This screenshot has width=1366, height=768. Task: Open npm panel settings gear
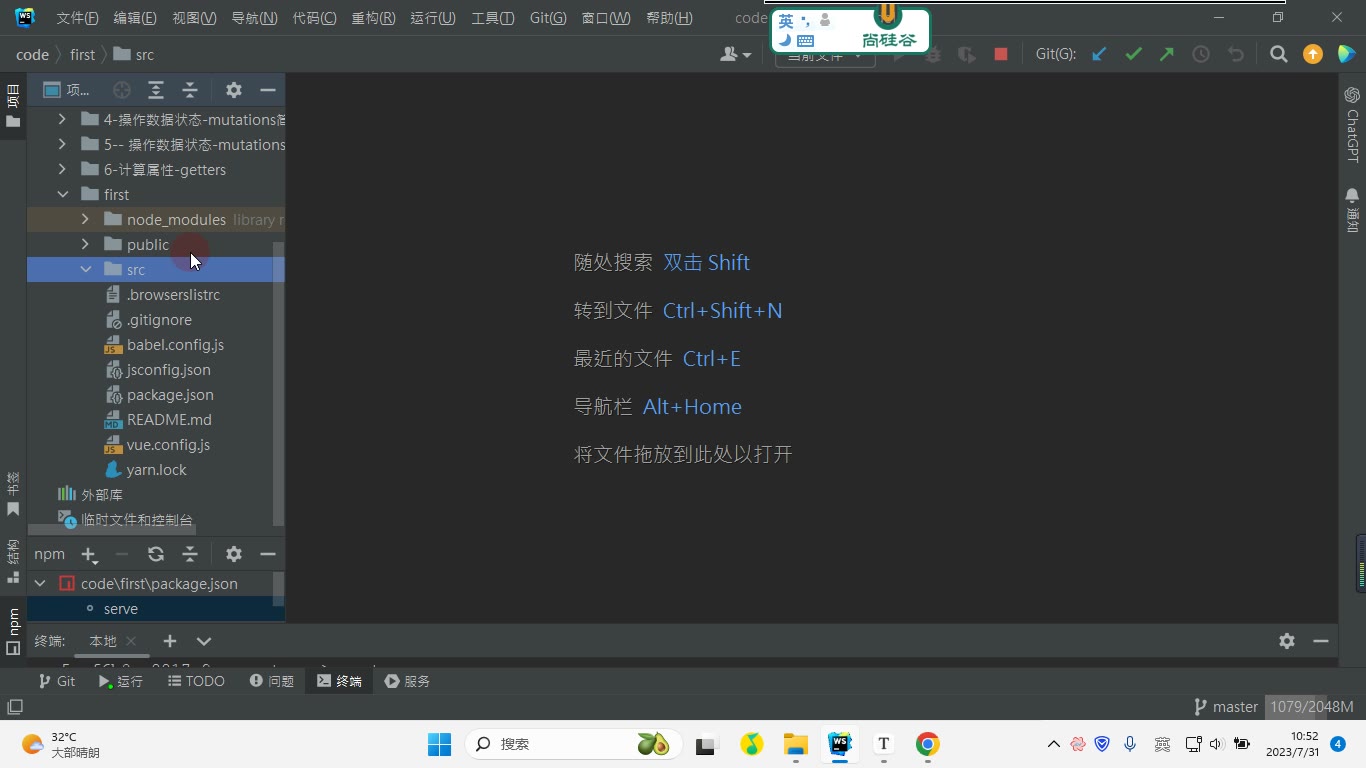pyautogui.click(x=234, y=554)
